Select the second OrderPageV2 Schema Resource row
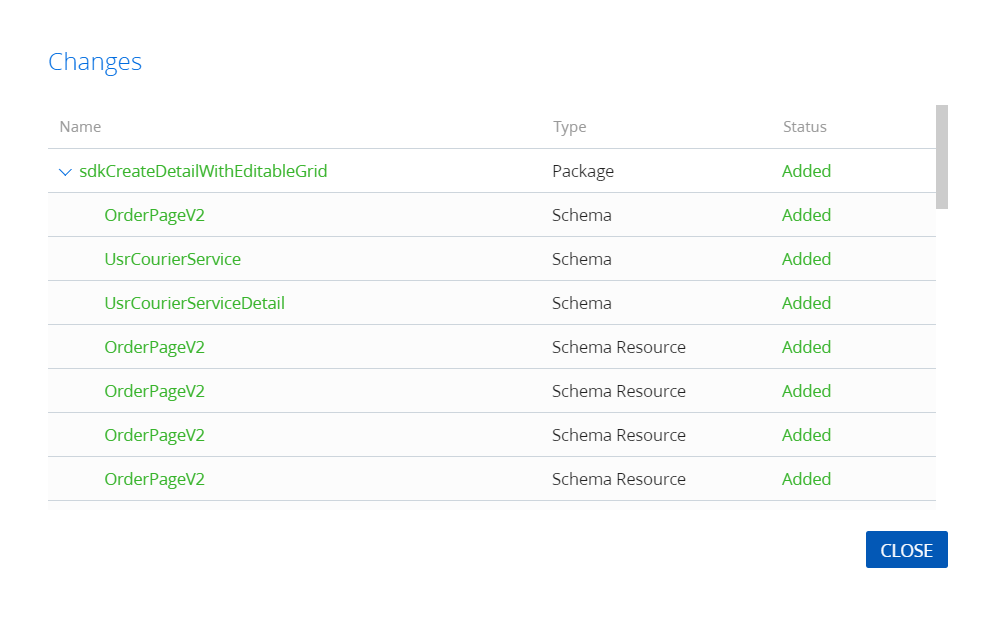 click(x=154, y=391)
